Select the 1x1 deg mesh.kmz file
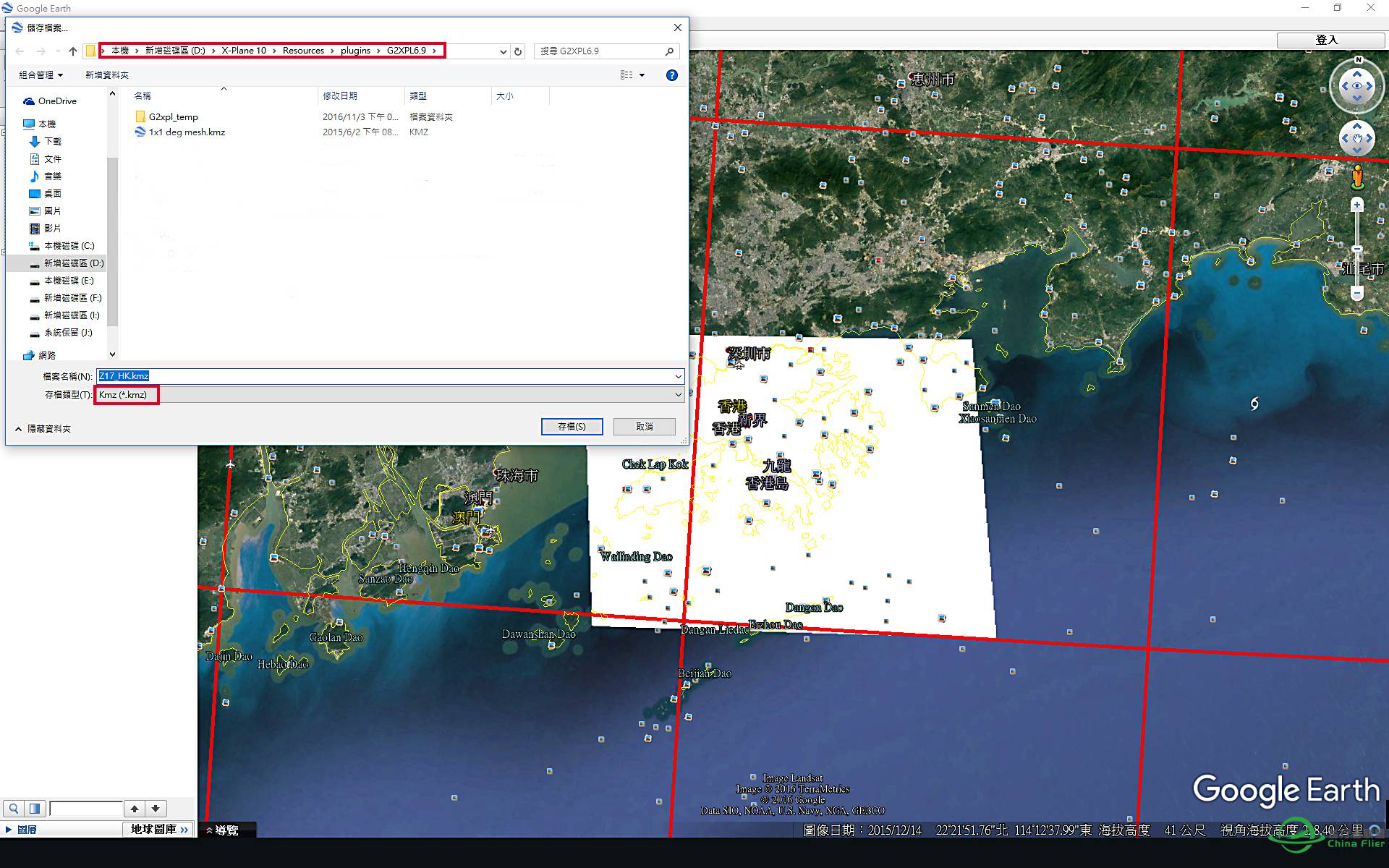1389x868 pixels. coord(180,132)
